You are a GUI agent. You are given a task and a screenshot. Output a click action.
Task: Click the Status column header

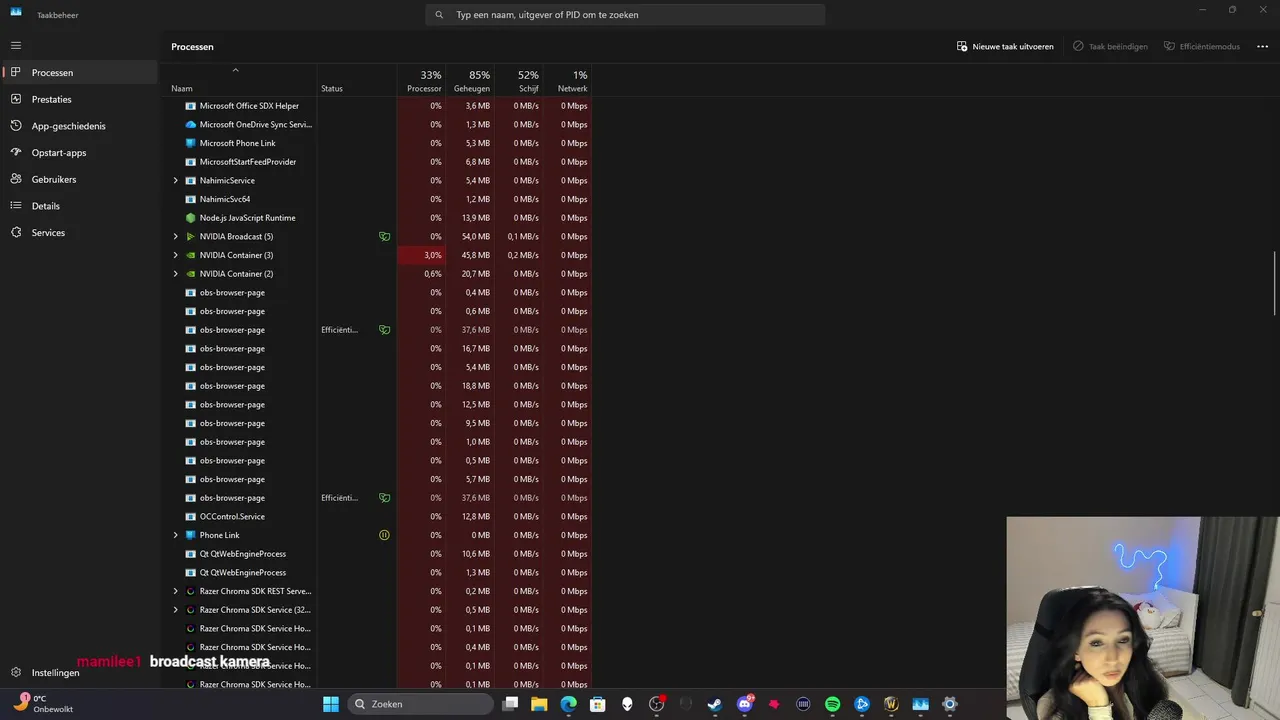[357, 81]
